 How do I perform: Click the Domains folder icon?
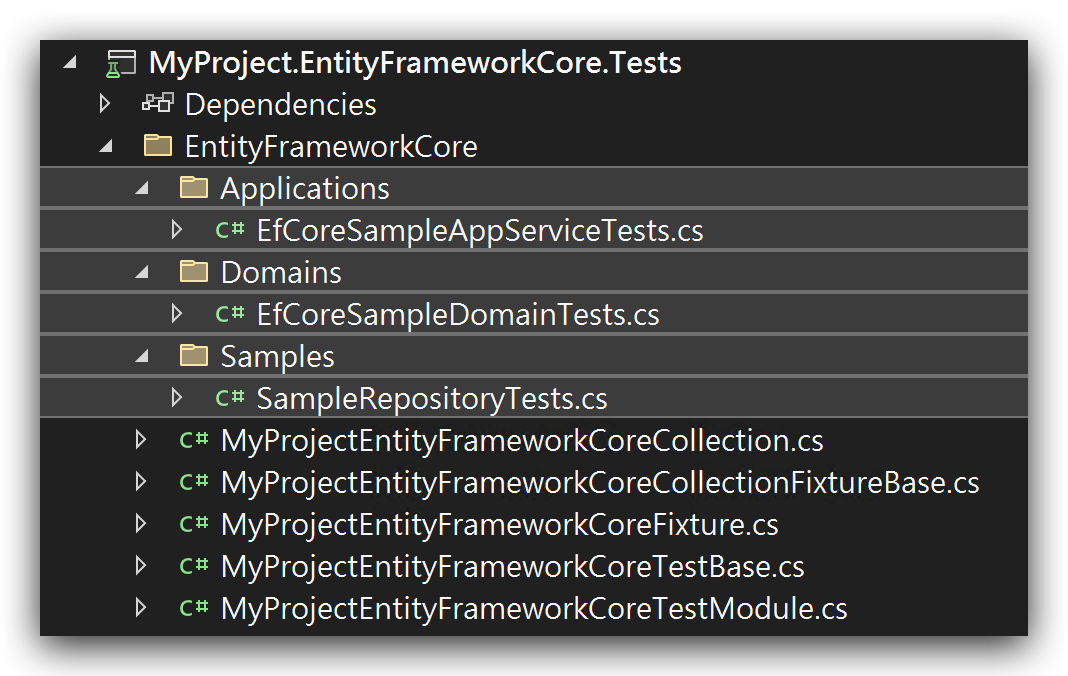[x=192, y=272]
